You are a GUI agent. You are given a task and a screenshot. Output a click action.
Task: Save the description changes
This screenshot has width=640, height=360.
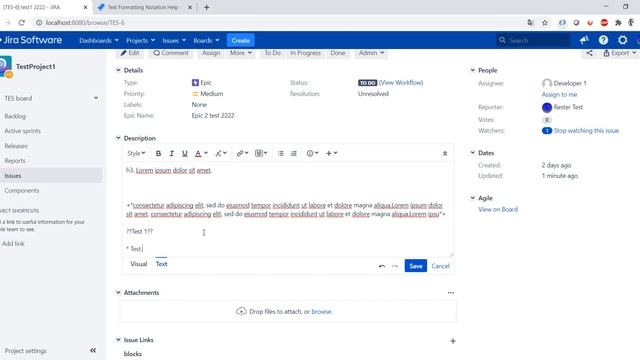[416, 266]
